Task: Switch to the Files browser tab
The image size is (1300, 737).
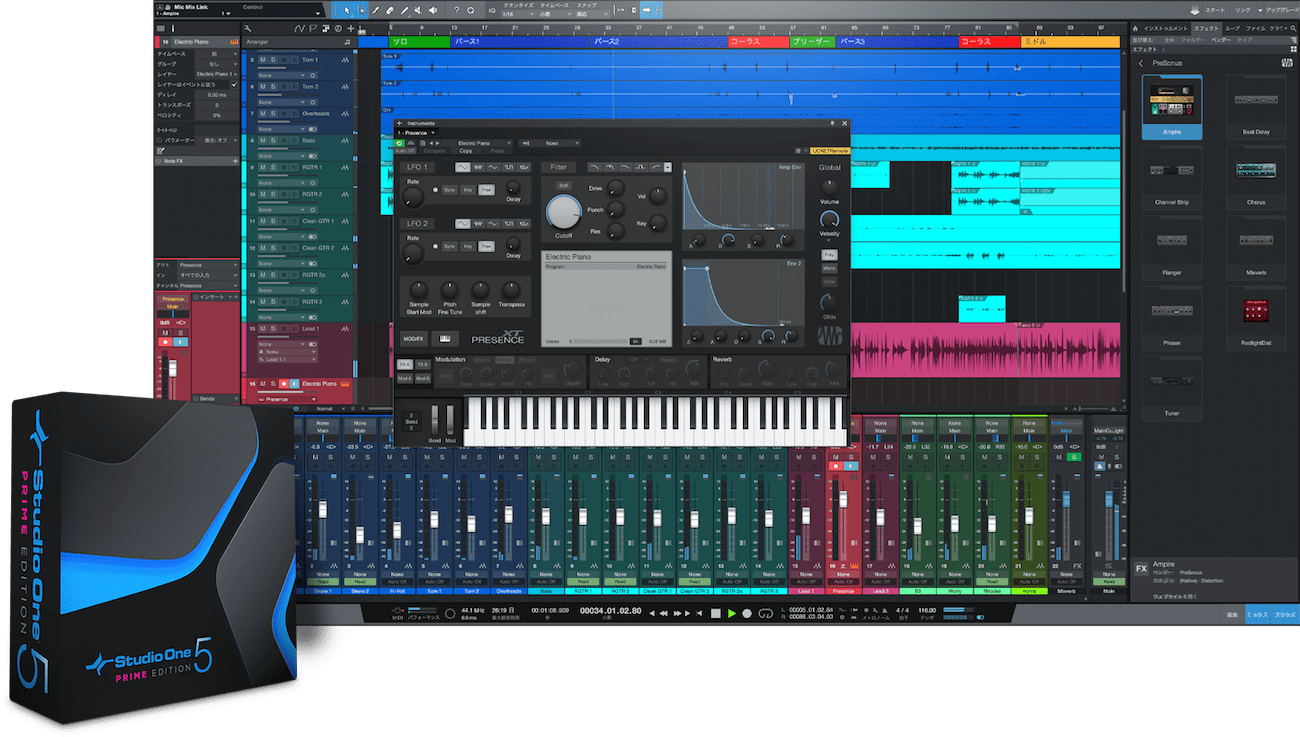Action: pyautogui.click(x=1256, y=28)
